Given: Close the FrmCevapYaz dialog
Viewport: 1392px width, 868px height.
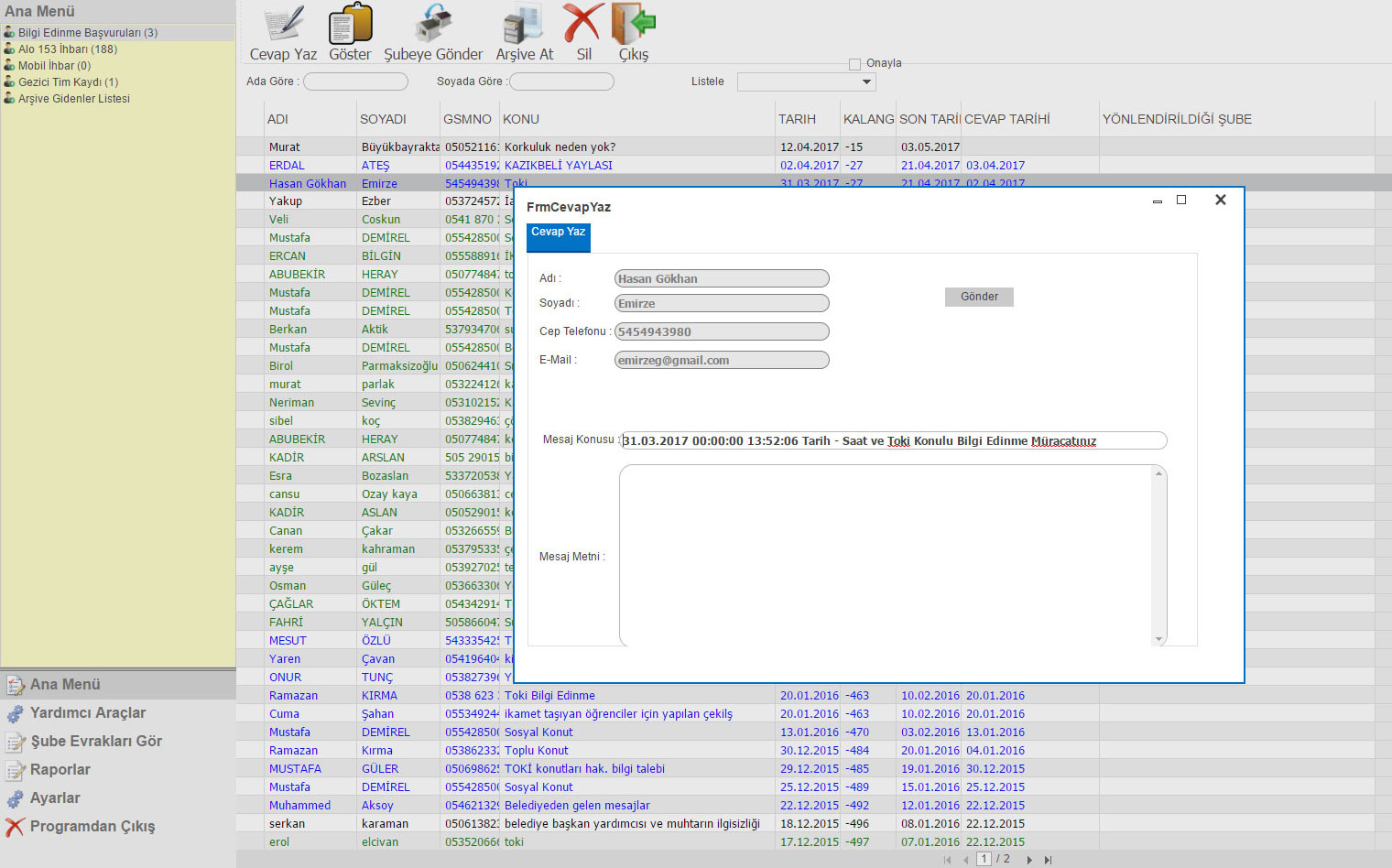Looking at the screenshot, I should click(1220, 200).
